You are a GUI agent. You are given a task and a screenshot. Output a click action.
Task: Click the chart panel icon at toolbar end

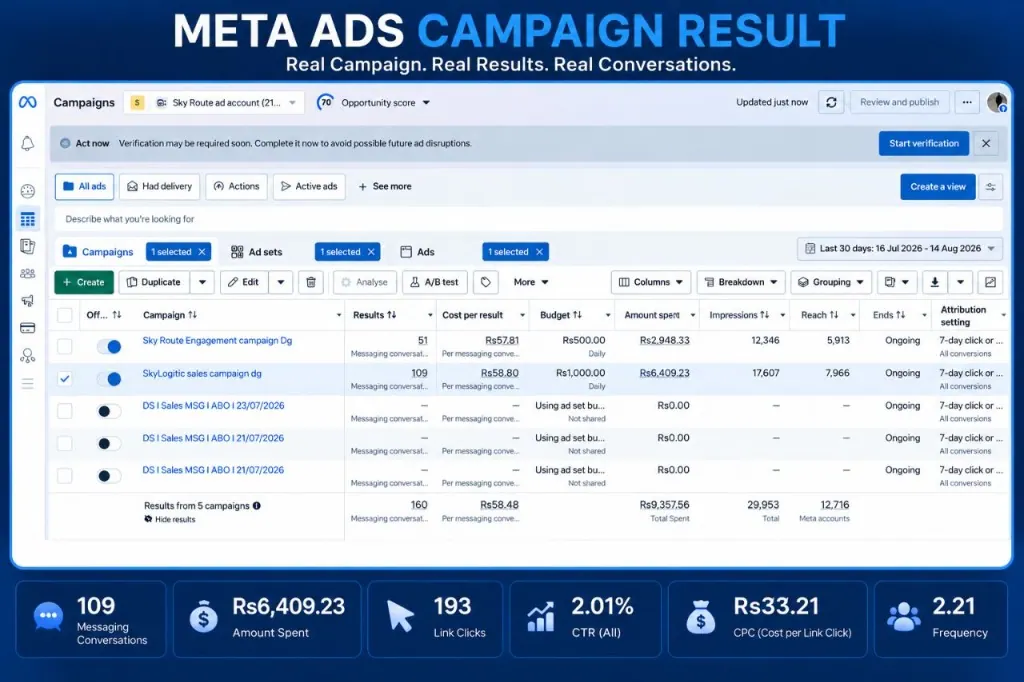tap(991, 282)
